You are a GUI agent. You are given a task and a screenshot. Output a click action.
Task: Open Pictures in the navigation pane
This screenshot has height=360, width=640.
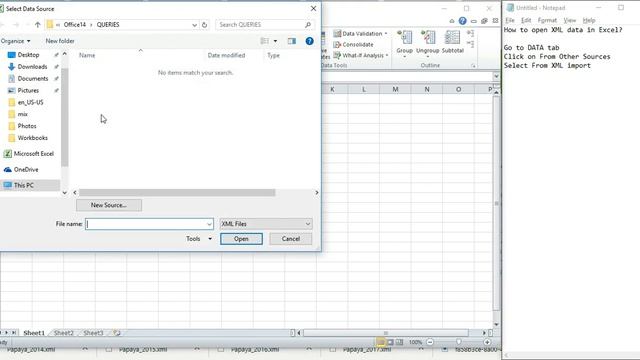click(x=28, y=90)
